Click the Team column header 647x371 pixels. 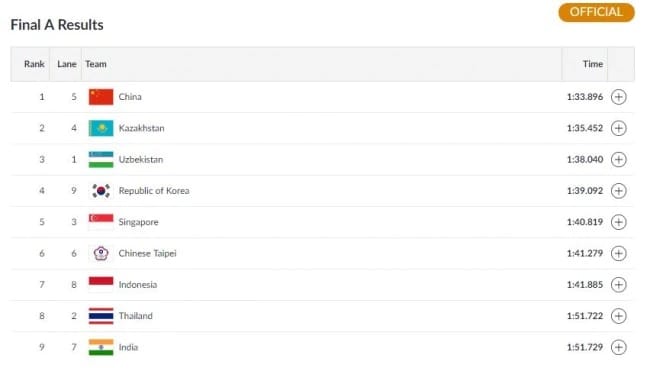pos(96,64)
